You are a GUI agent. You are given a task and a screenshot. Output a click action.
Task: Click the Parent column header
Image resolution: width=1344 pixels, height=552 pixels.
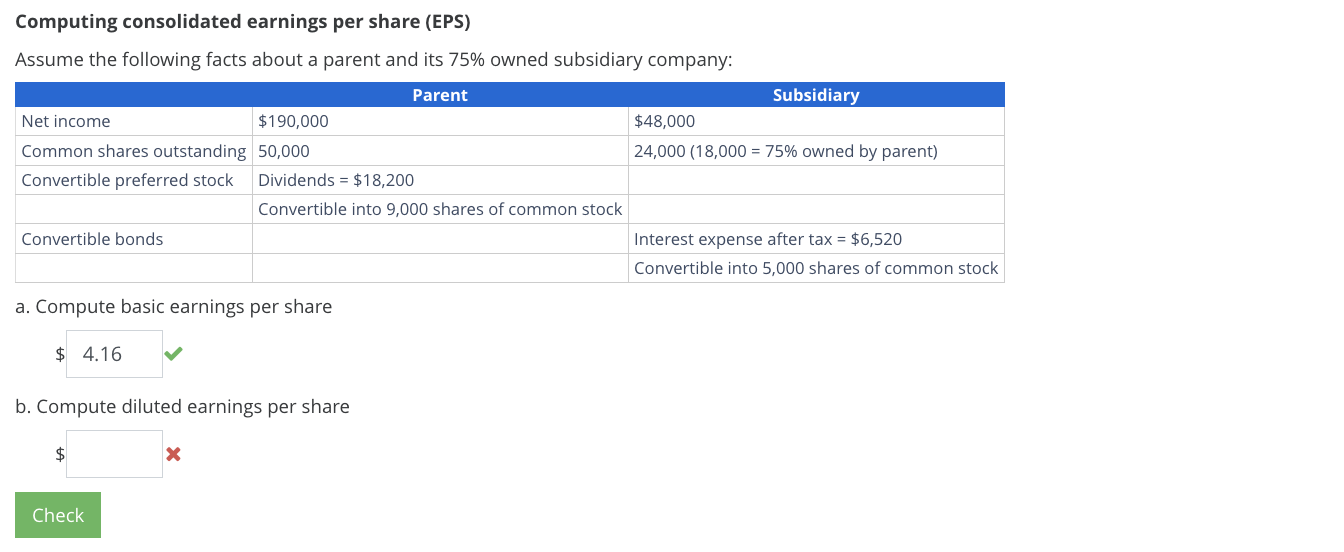point(440,95)
